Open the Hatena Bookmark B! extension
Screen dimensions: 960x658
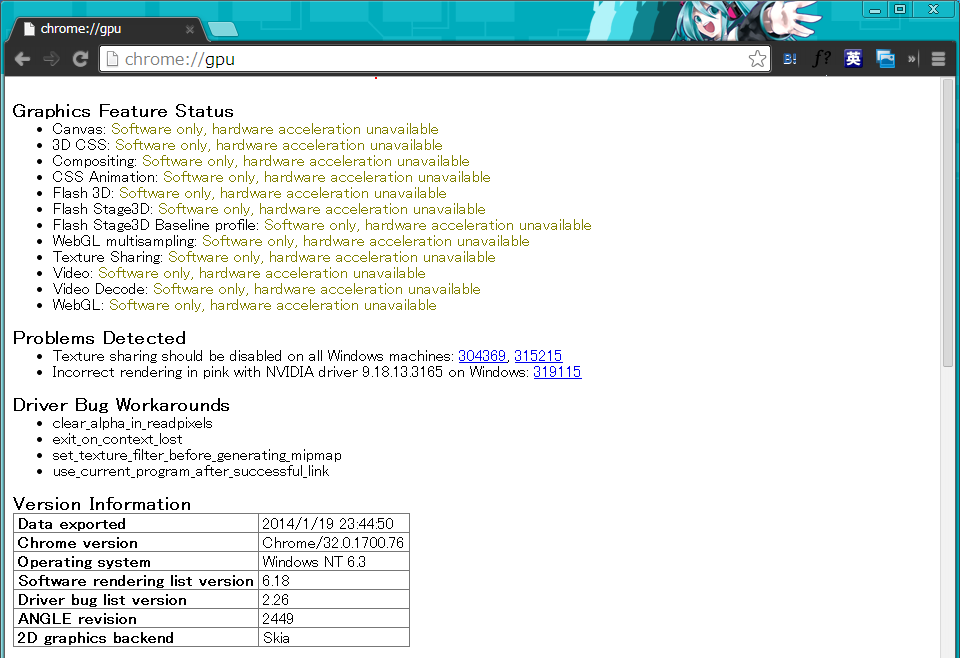pyautogui.click(x=790, y=59)
